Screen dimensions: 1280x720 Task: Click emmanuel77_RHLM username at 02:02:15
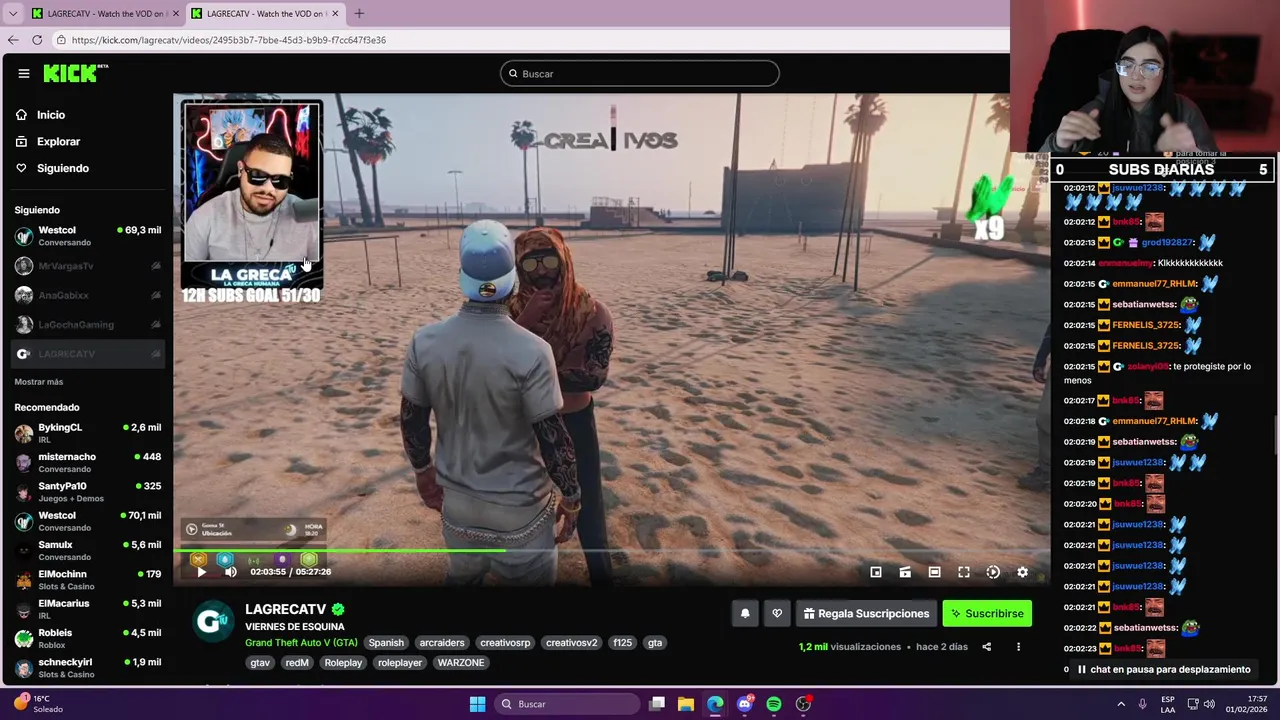(1154, 284)
